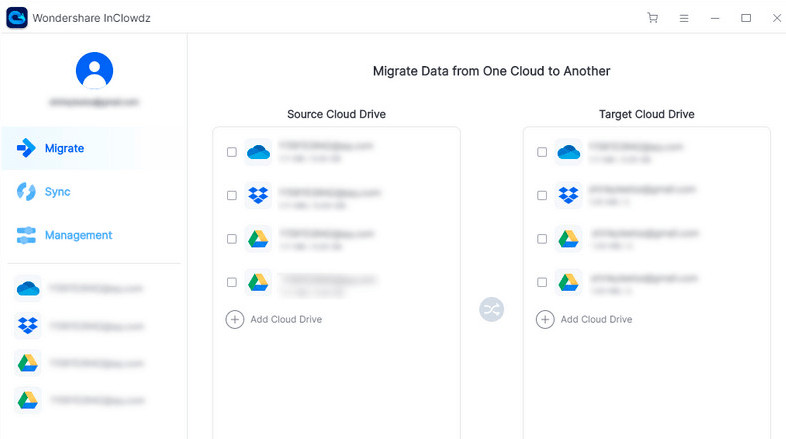
Task: Select last Google Drive account in sidebar
Action: point(80,400)
